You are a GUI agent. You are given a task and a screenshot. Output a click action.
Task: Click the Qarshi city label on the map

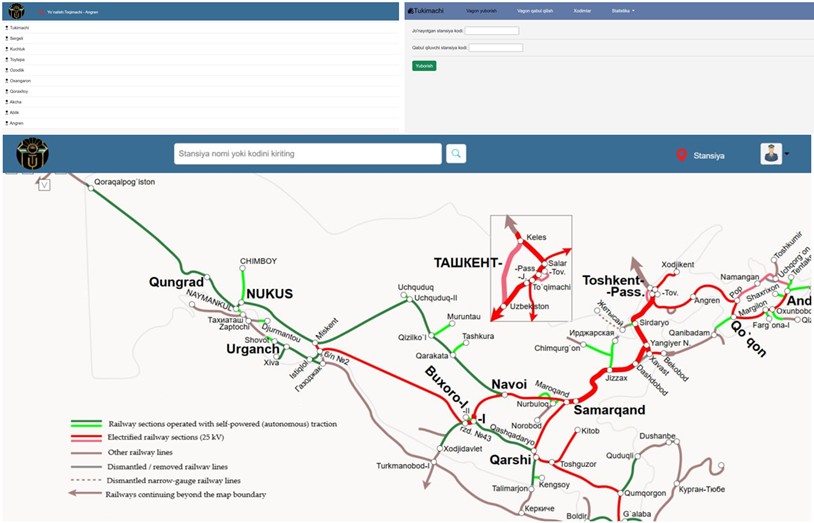[510, 460]
